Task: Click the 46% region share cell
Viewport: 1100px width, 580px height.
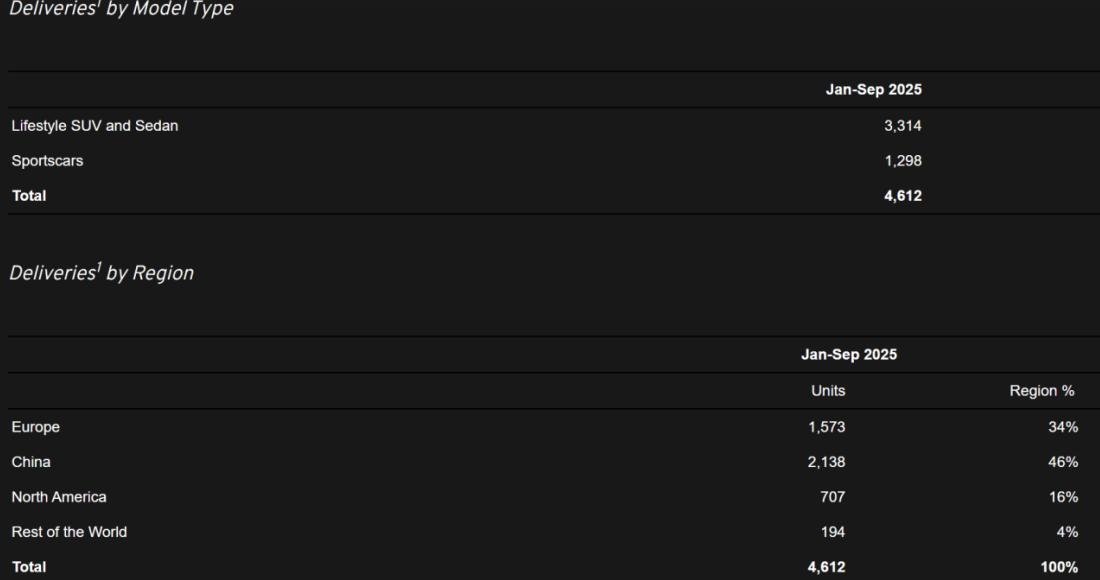Action: click(x=1063, y=462)
